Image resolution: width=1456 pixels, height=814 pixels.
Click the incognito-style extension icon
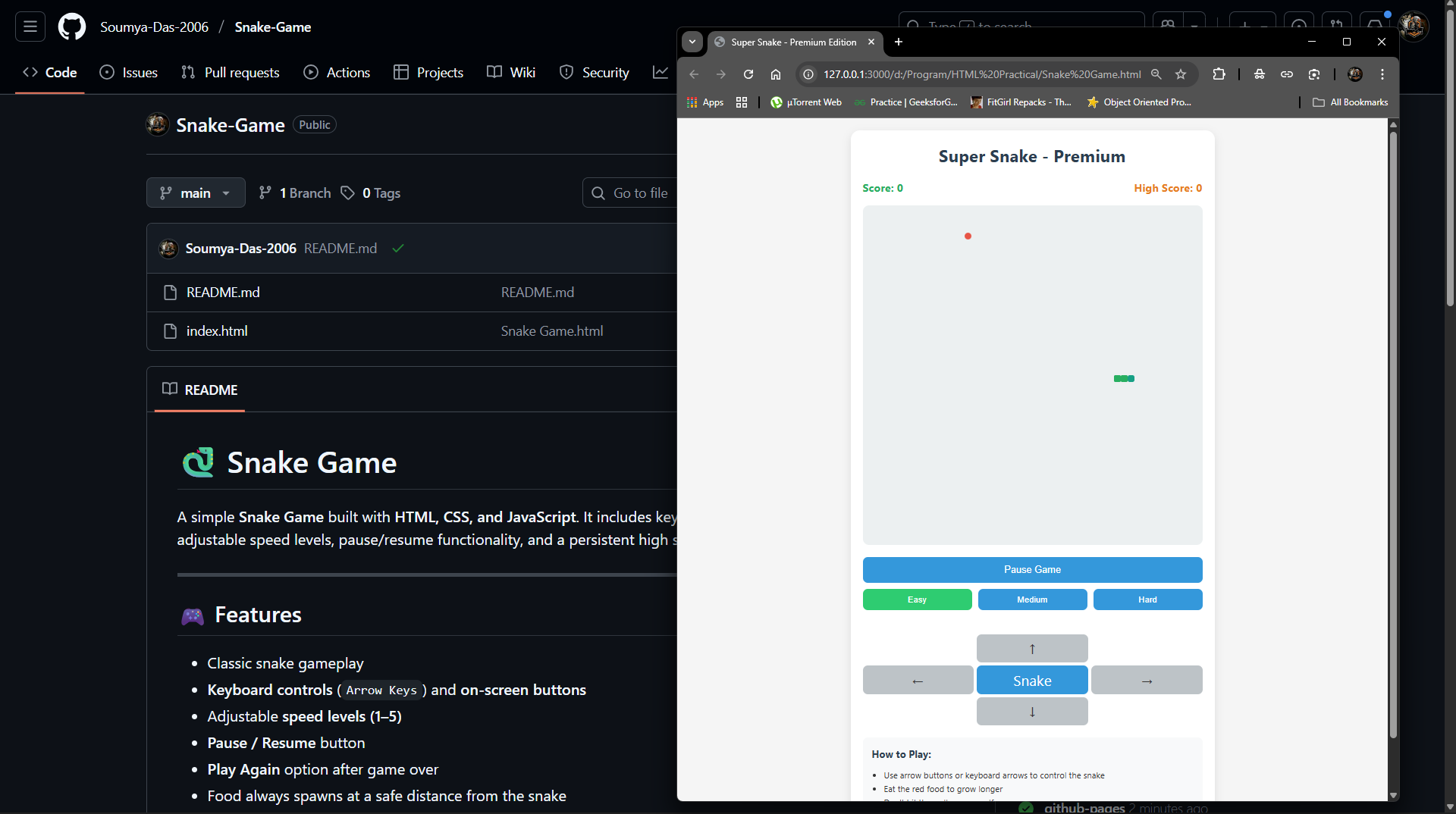tap(1260, 74)
